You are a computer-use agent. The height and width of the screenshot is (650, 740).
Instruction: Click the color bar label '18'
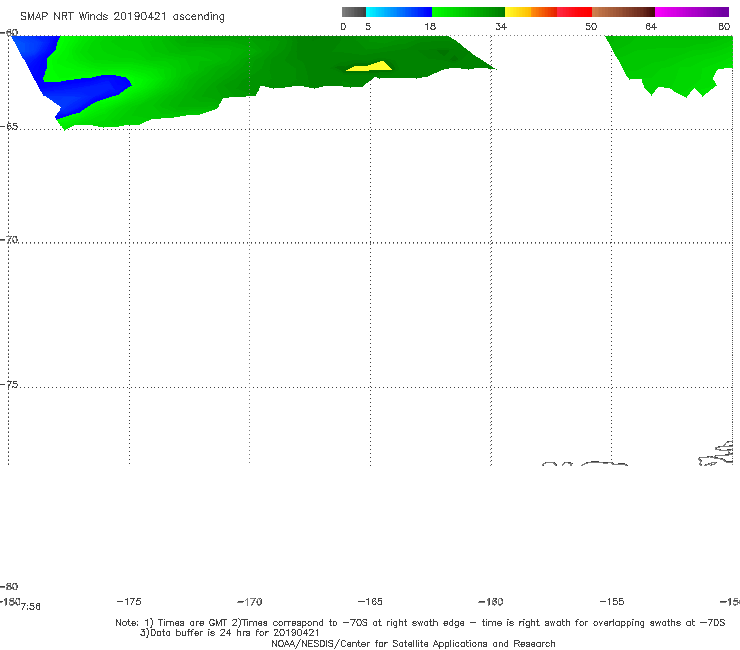(430, 26)
